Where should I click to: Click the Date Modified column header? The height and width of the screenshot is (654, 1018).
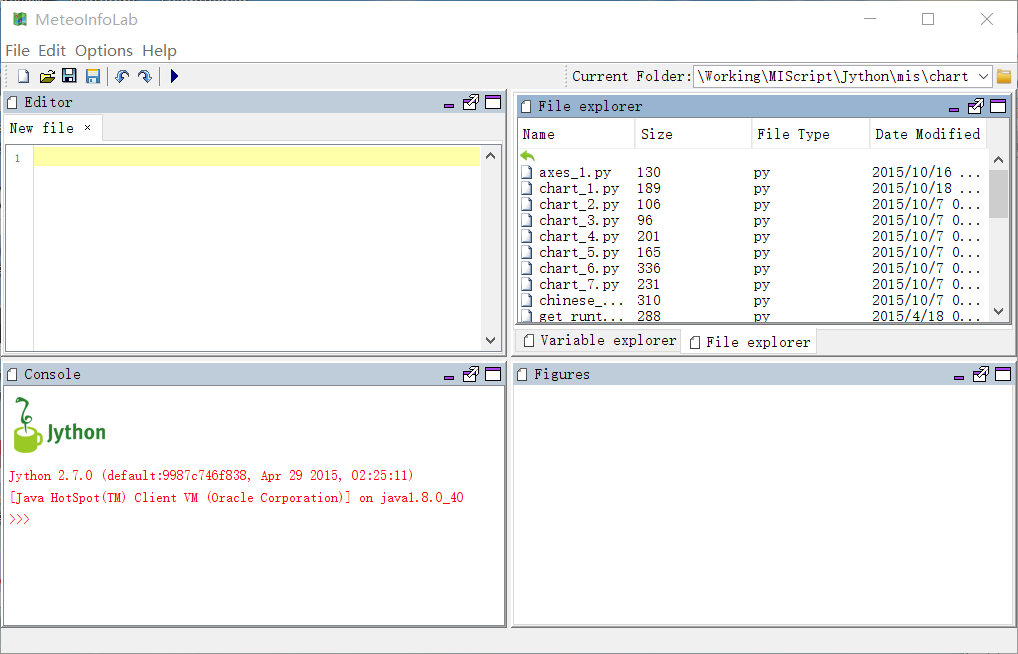927,134
